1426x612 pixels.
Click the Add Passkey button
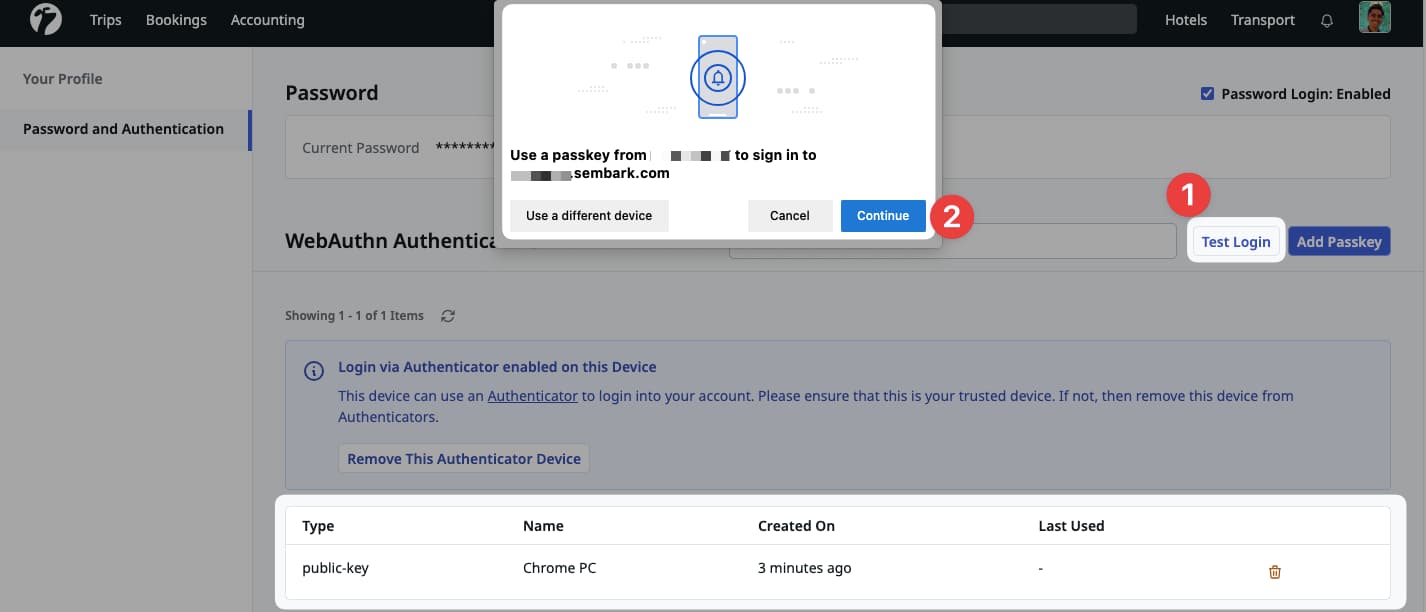(1339, 241)
